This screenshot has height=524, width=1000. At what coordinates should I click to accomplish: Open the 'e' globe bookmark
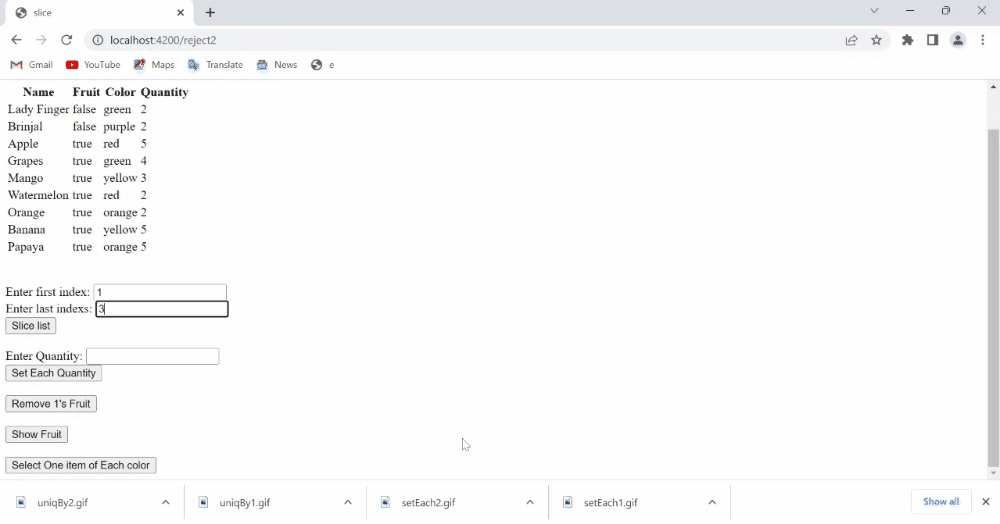[323, 64]
